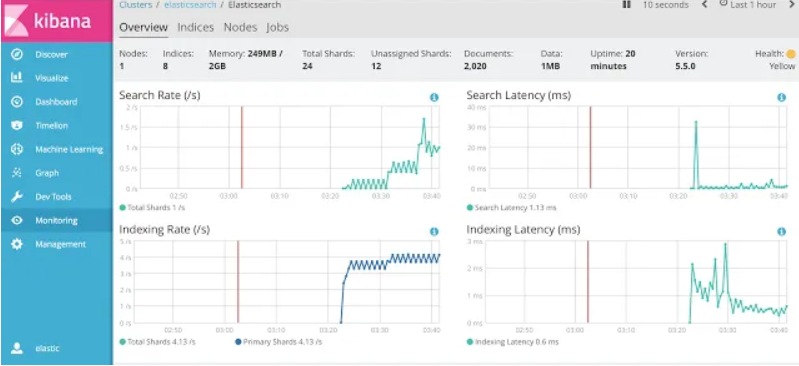Click the Unassigned Shards value 12
Image resolution: width=799 pixels, height=366 pixels.
tap(376, 66)
